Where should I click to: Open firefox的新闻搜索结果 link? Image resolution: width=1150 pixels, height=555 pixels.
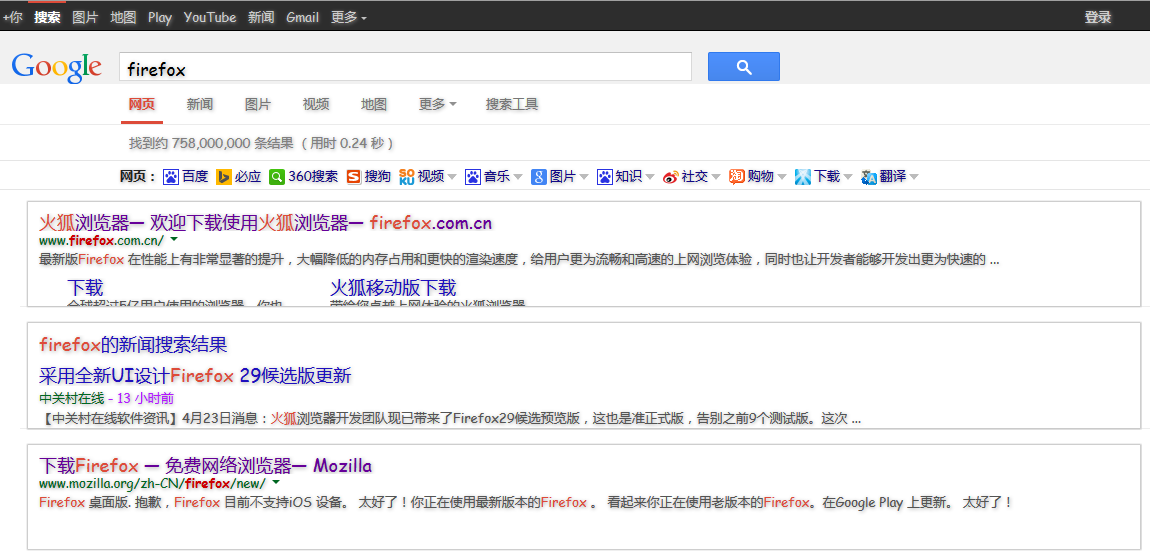click(133, 345)
